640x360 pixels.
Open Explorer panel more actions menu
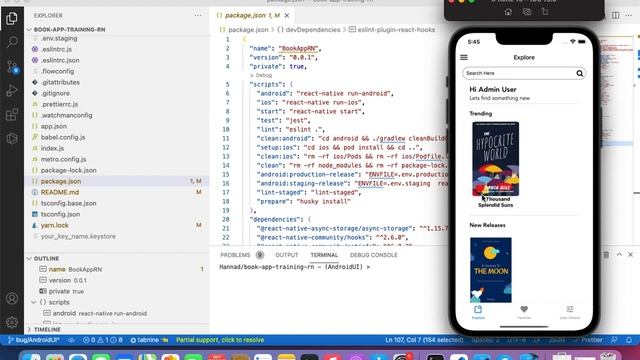click(198, 16)
